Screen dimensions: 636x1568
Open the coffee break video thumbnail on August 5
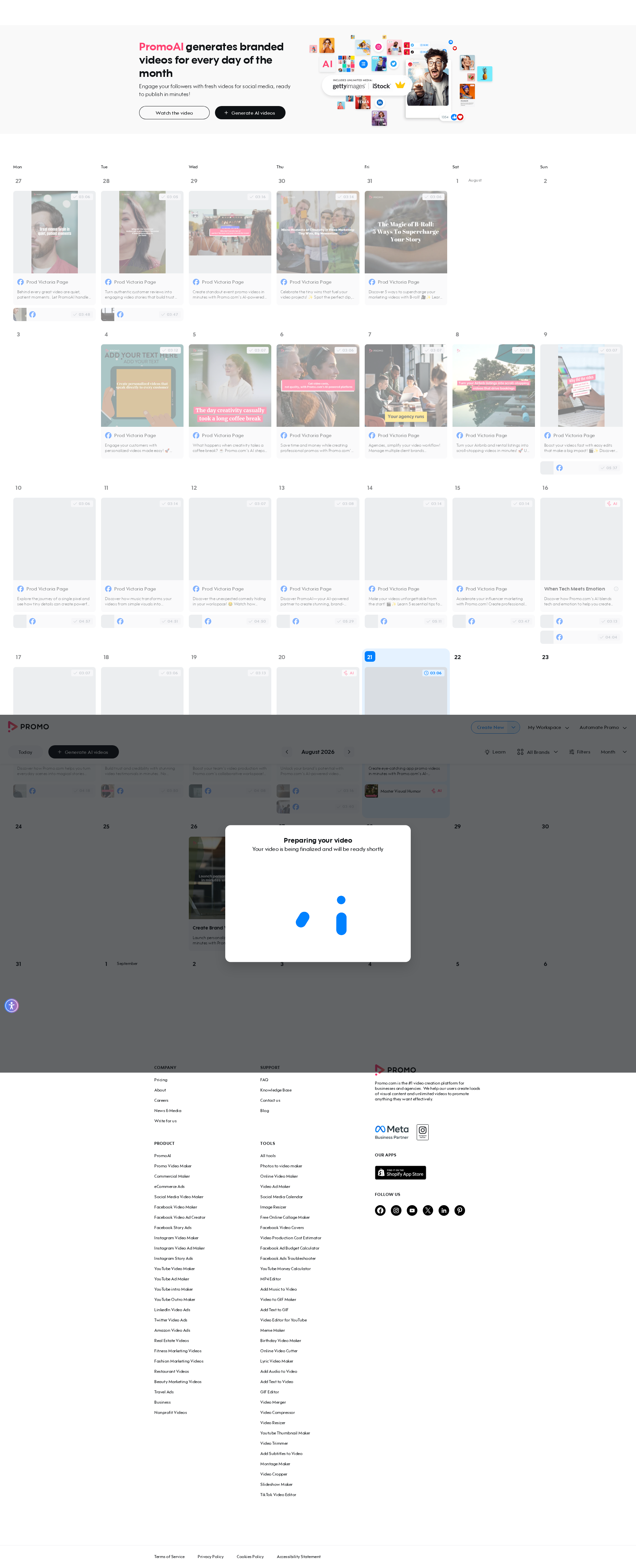click(230, 385)
